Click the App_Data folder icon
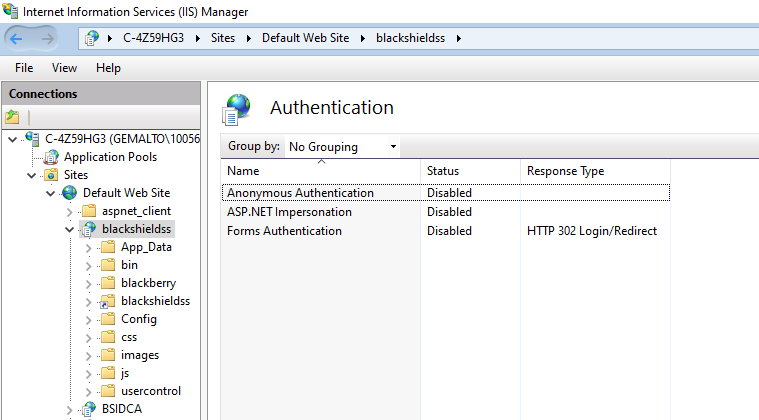 (108, 247)
